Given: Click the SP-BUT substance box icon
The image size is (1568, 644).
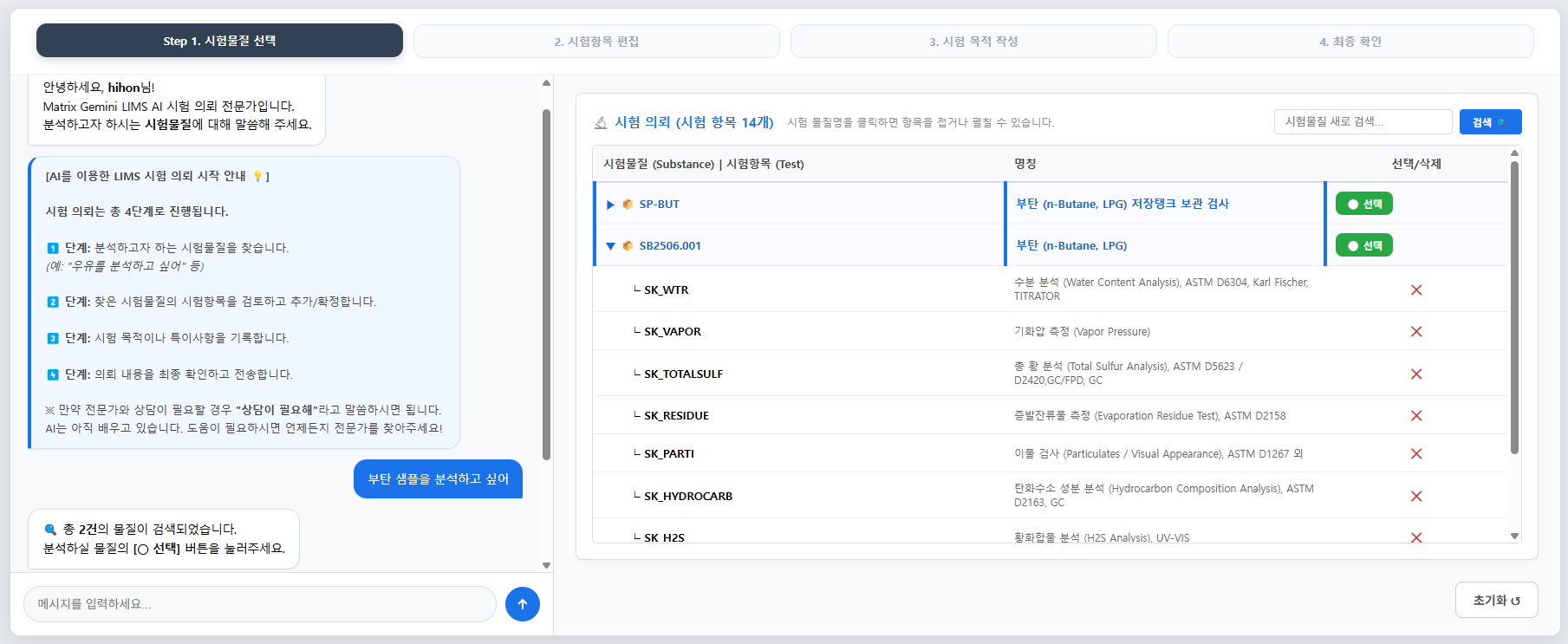Looking at the screenshot, I should pos(628,205).
